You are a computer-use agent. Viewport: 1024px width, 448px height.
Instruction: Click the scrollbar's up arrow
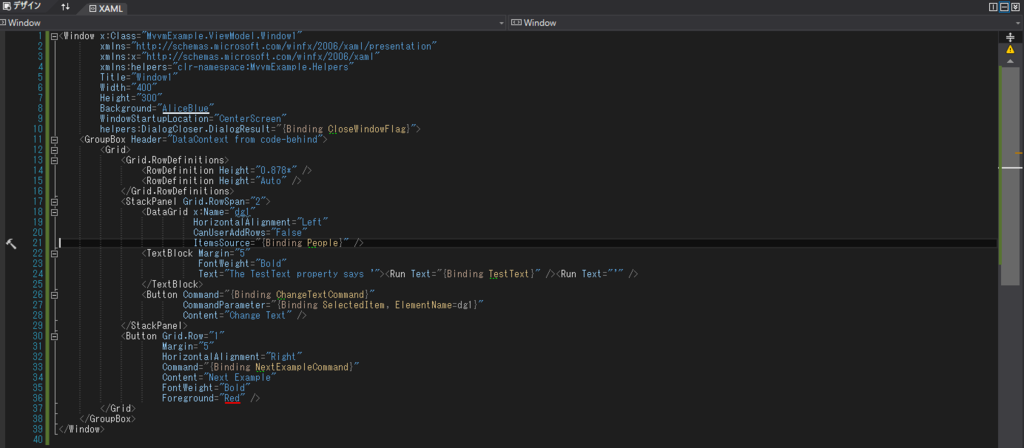(1010, 61)
